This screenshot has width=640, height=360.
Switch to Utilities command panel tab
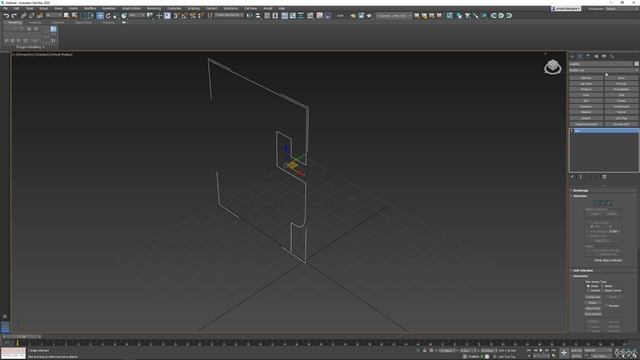[x=612, y=56]
